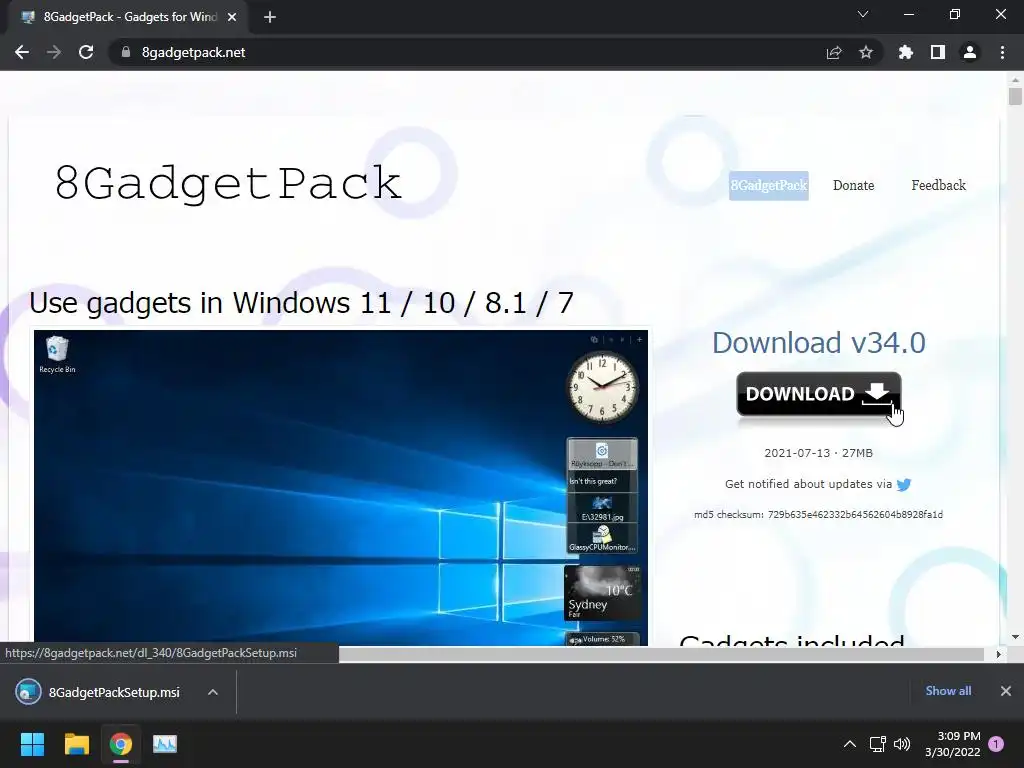Click the volume speaker tray icon
The height and width of the screenshot is (768, 1024).
pyautogui.click(x=902, y=744)
